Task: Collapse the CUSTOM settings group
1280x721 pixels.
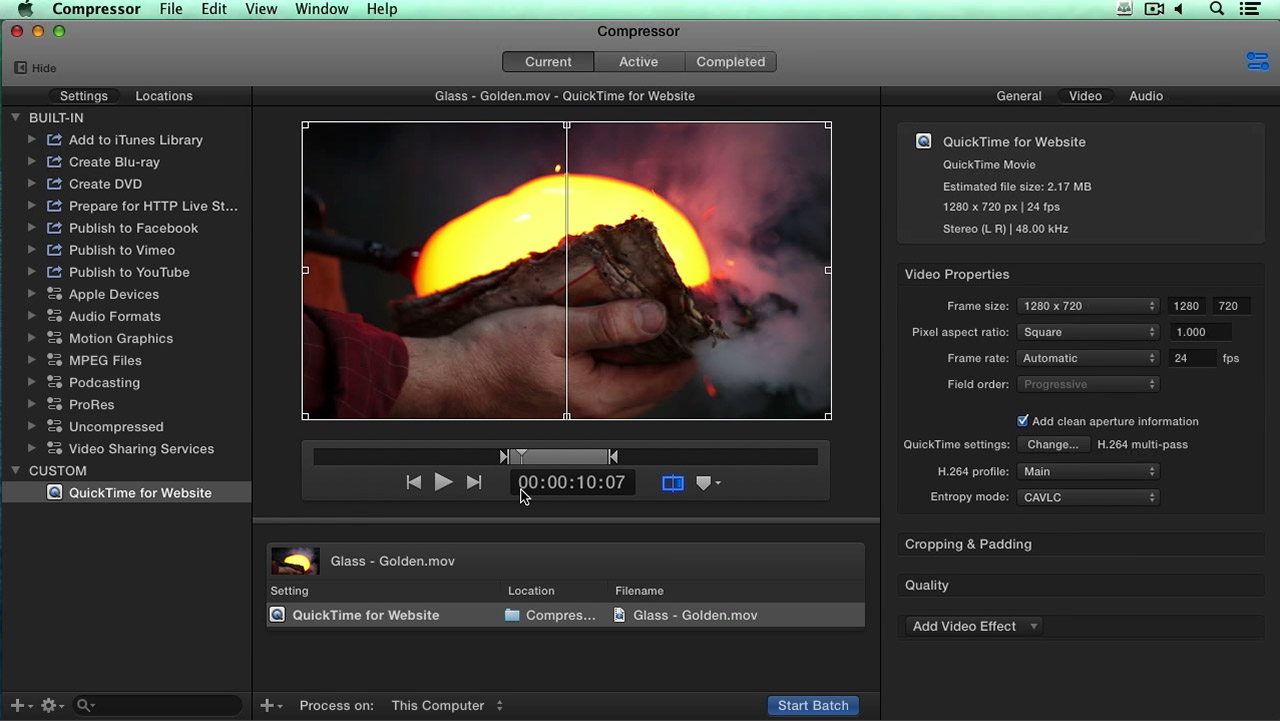Action: point(16,470)
